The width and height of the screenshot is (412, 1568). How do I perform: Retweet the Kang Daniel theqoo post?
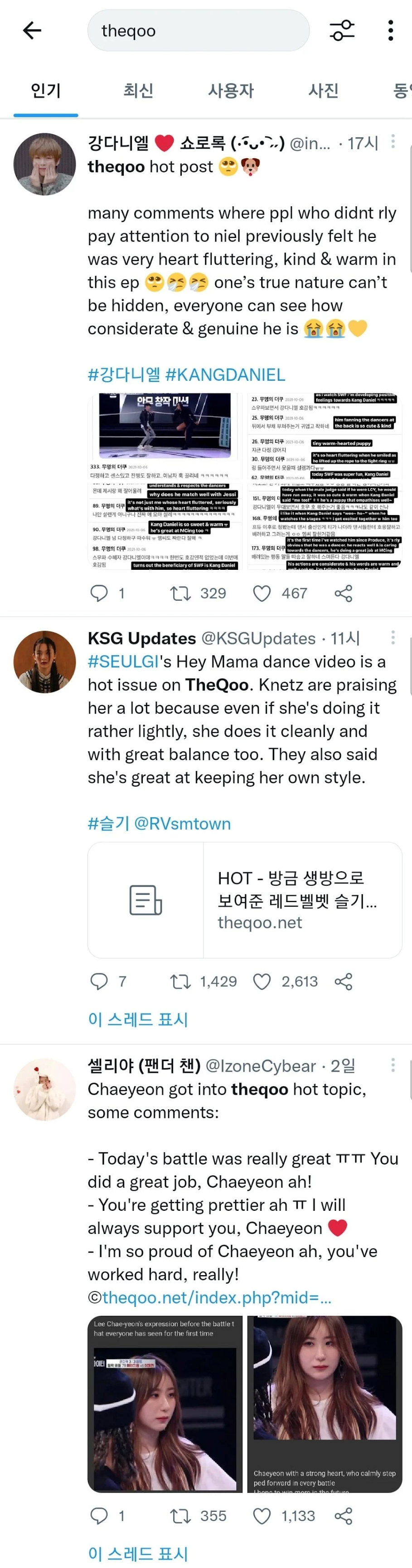coord(180,593)
